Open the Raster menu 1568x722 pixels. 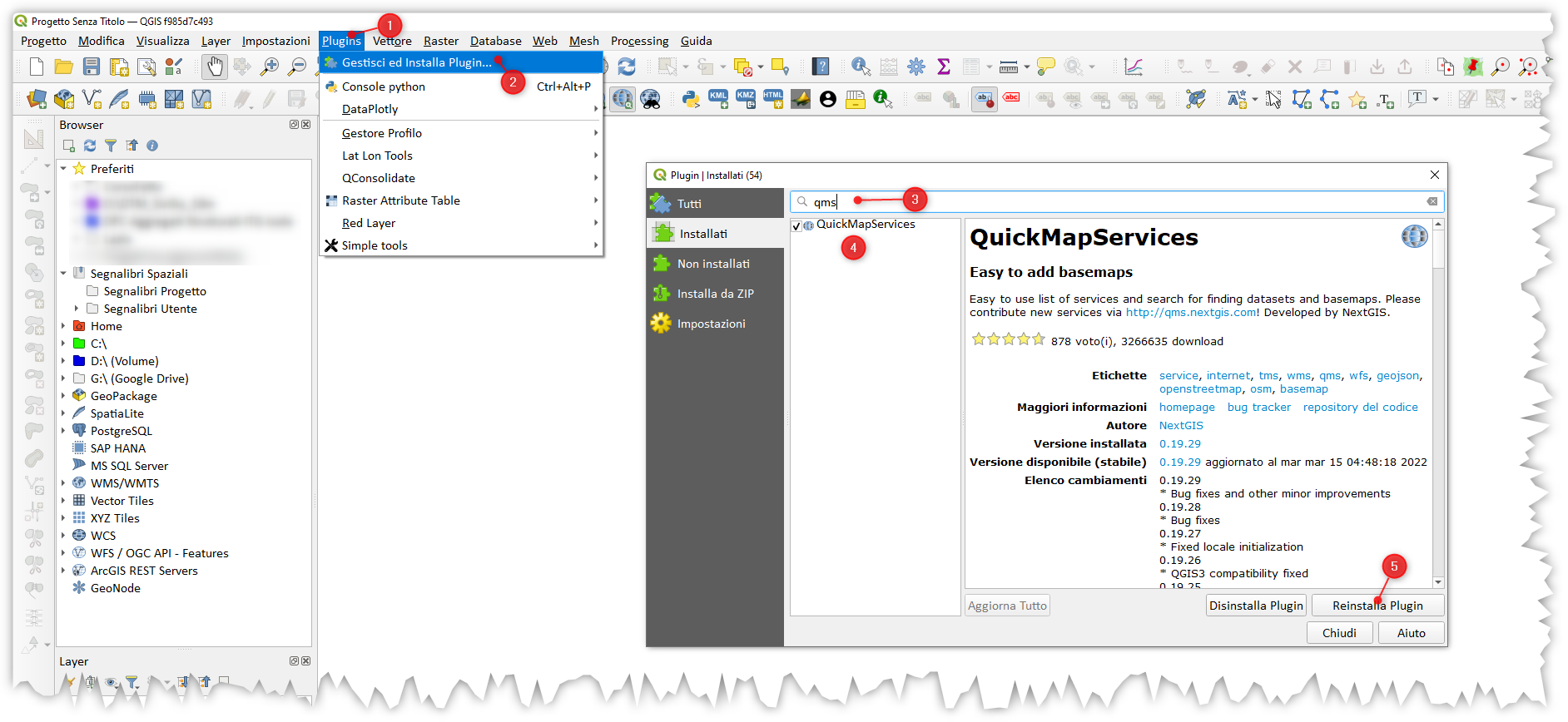[440, 41]
